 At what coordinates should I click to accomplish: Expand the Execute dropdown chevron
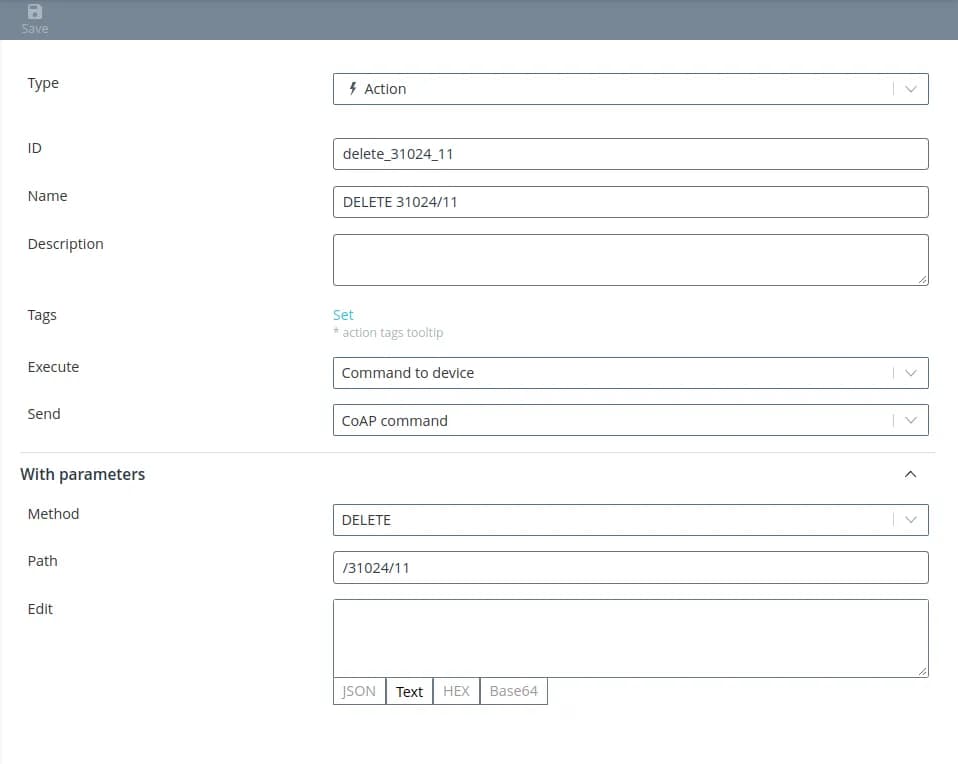[910, 373]
